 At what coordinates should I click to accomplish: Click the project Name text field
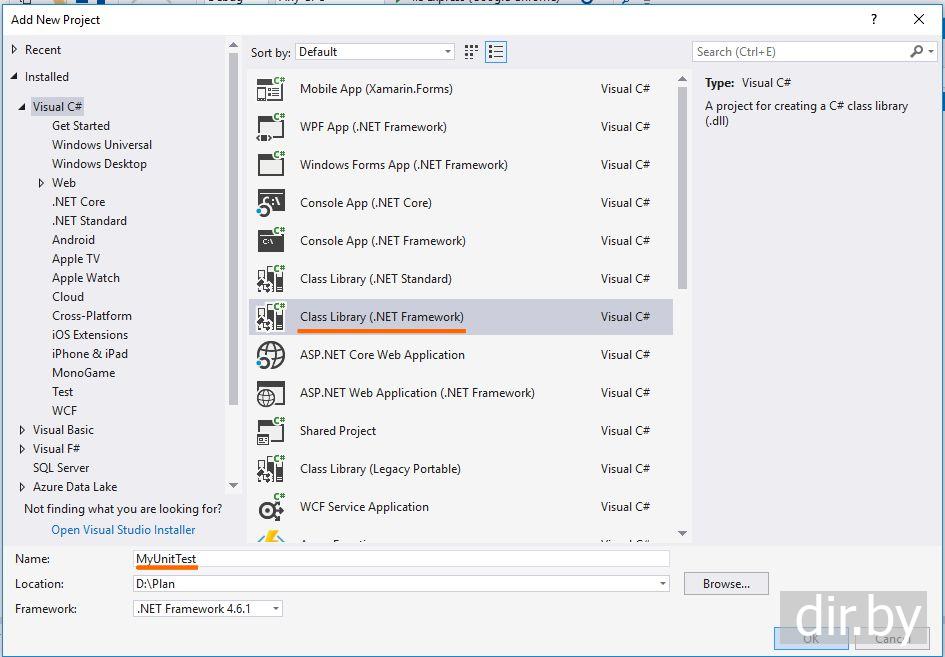[x=400, y=559]
